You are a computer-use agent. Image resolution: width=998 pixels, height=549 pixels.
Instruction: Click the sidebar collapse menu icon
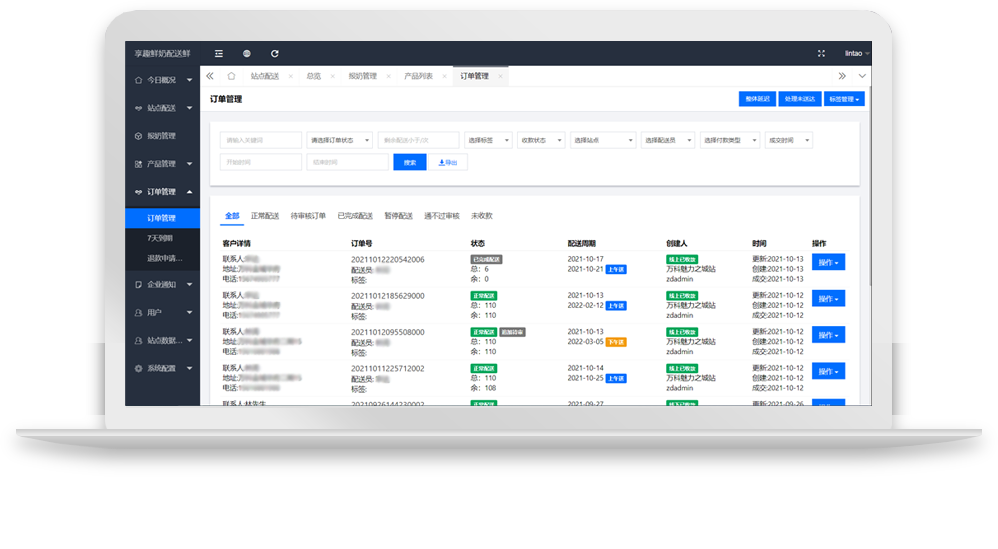219,53
